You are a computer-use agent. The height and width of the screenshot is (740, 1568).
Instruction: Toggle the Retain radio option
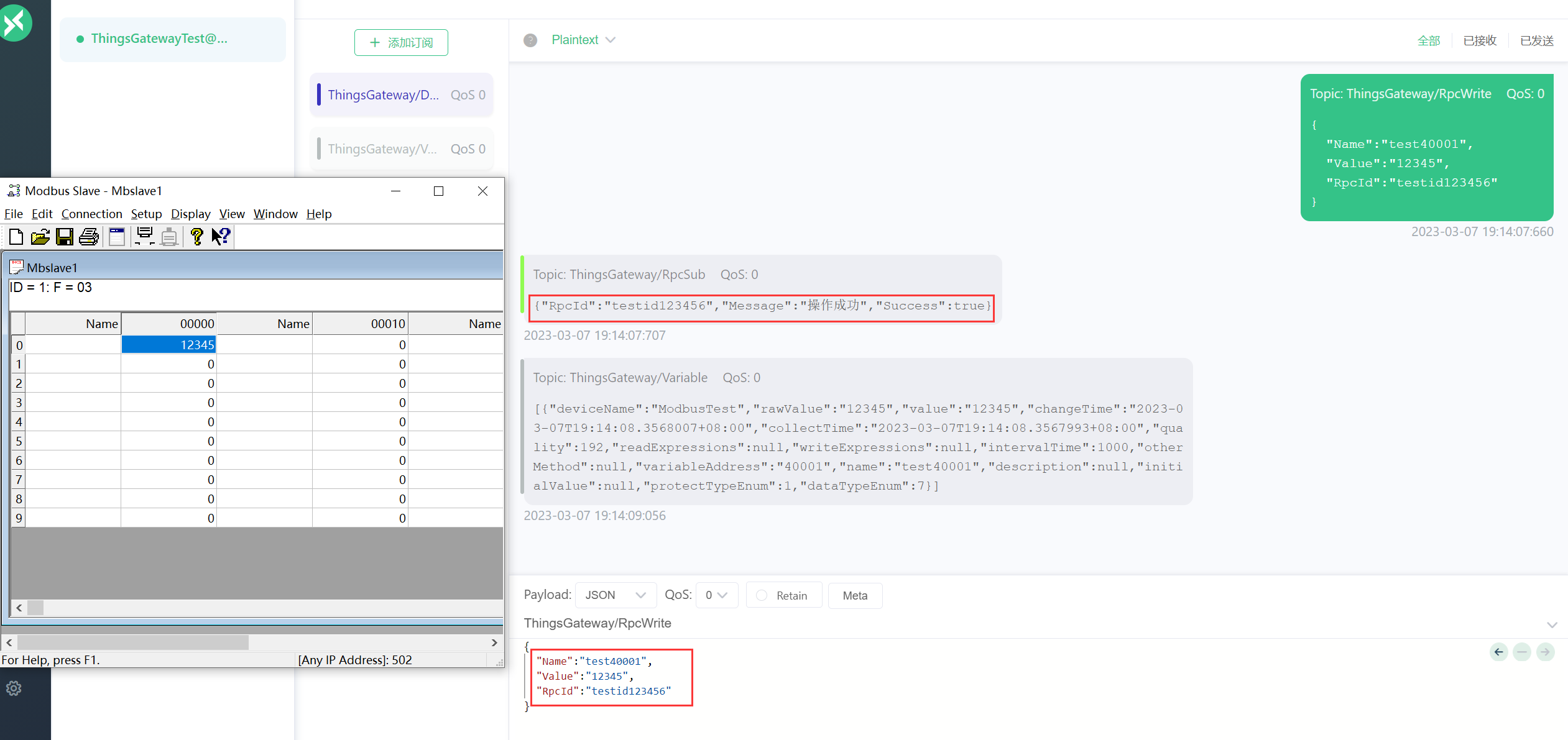tap(762, 595)
